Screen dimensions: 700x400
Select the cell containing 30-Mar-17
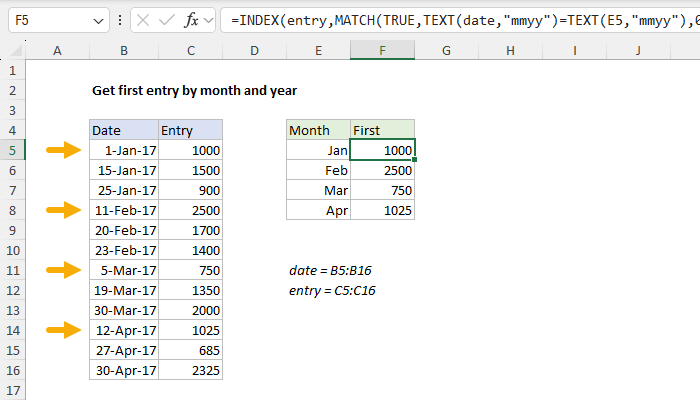124,310
